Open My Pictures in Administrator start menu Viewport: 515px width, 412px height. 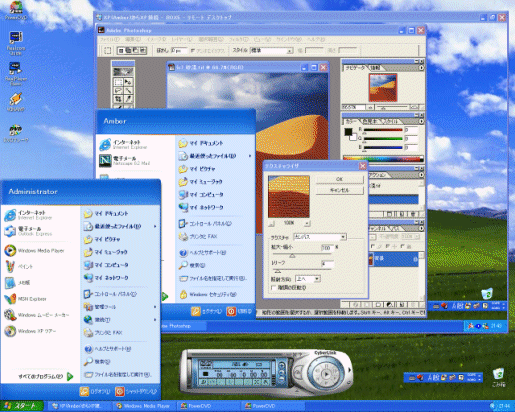coord(102,239)
